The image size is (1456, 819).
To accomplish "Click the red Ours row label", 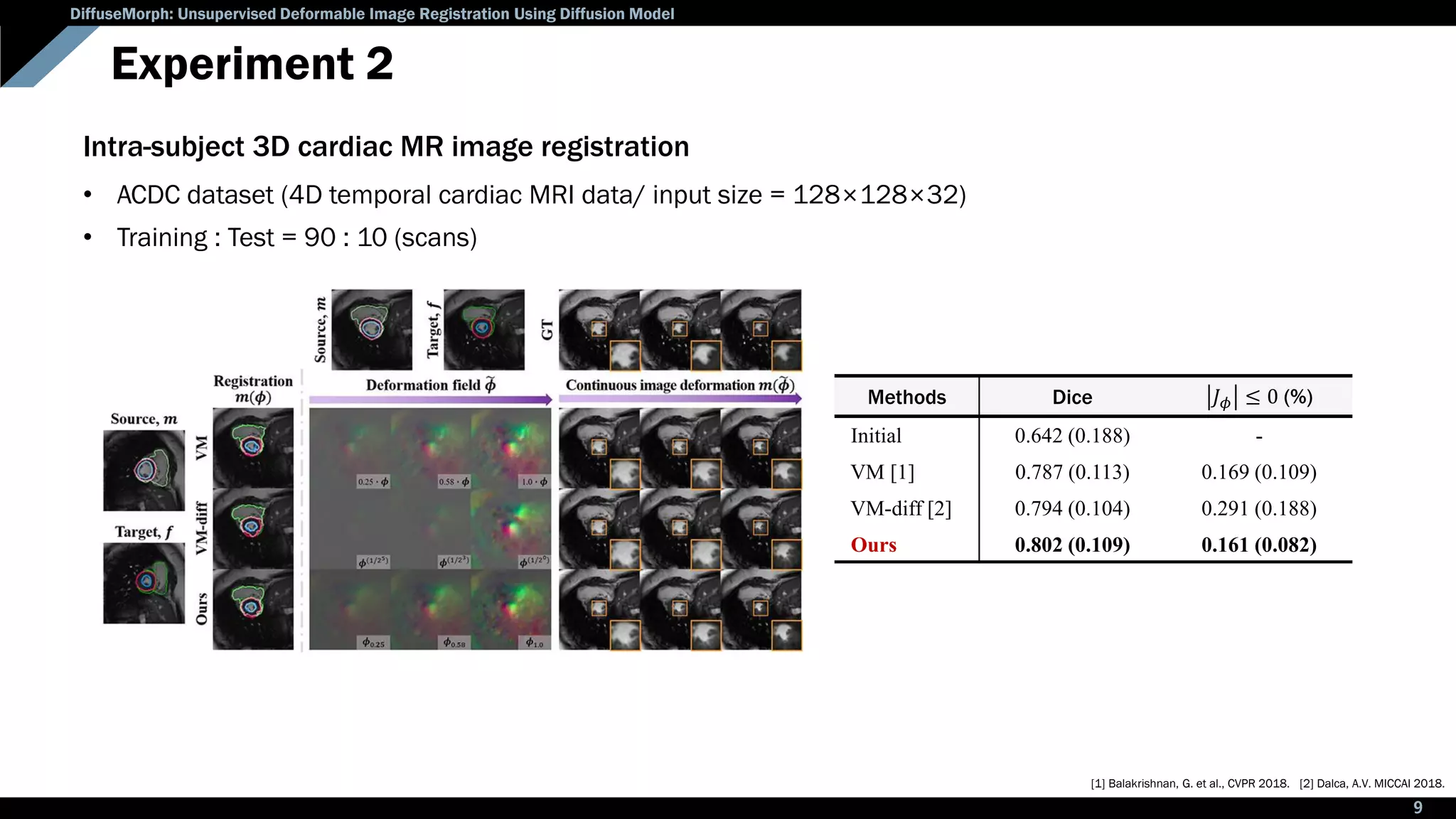I will 873,545.
